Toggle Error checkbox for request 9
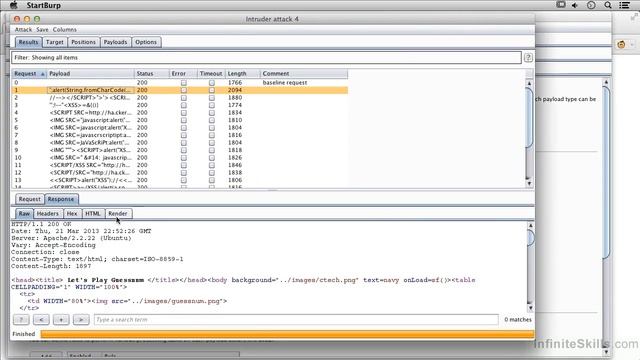The width and height of the screenshot is (640, 360). pyautogui.click(x=184, y=150)
